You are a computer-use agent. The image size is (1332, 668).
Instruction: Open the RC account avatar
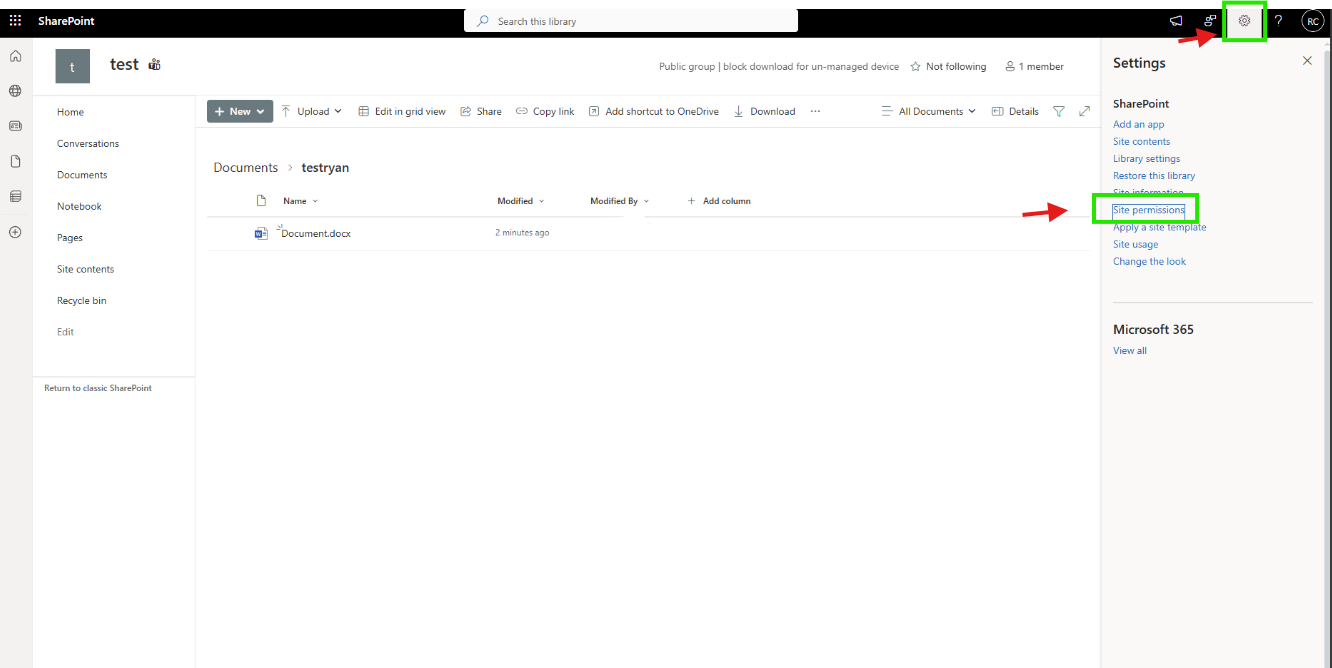[x=1312, y=20]
